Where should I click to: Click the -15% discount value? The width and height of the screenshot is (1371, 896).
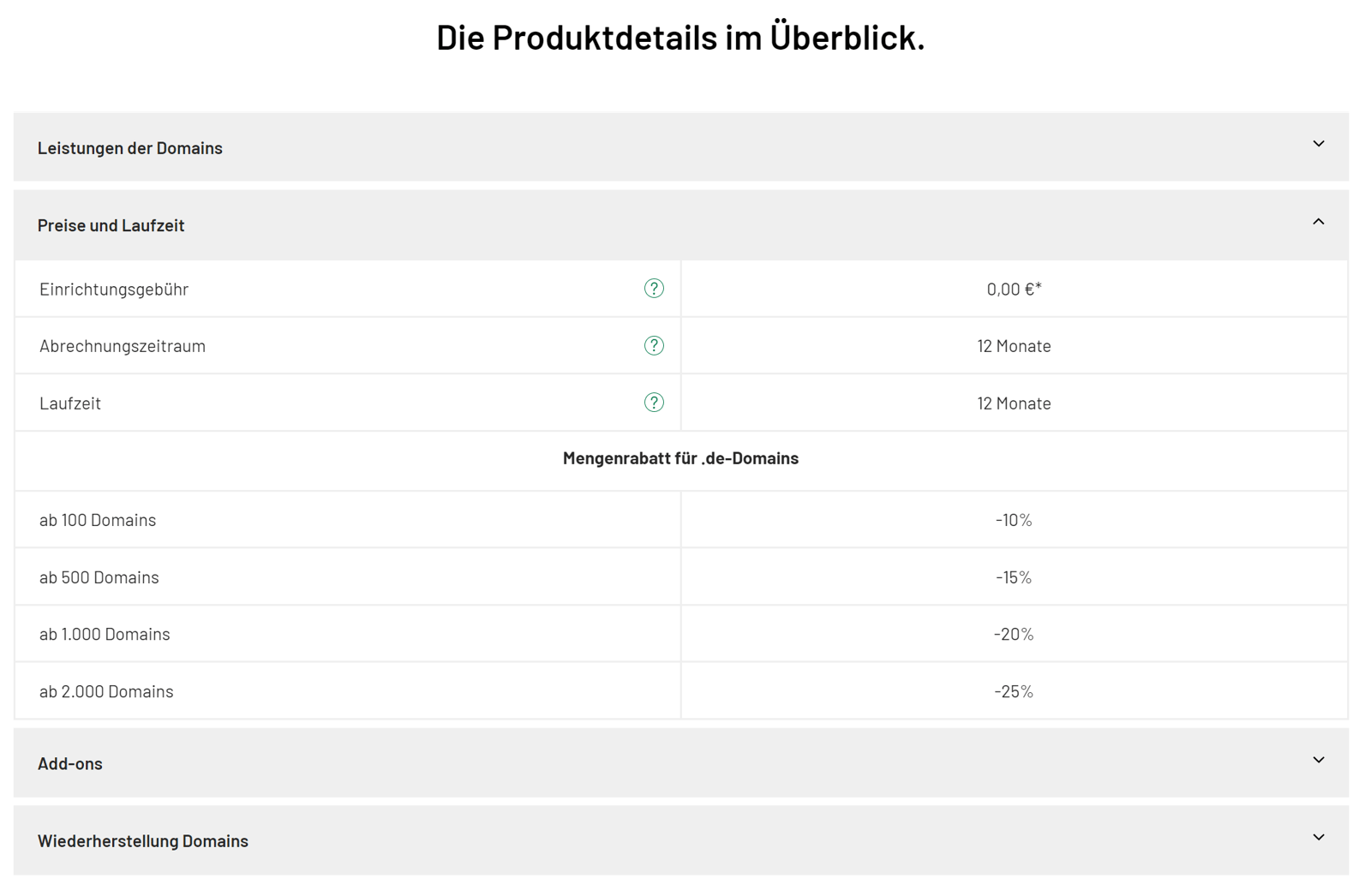(x=1014, y=577)
